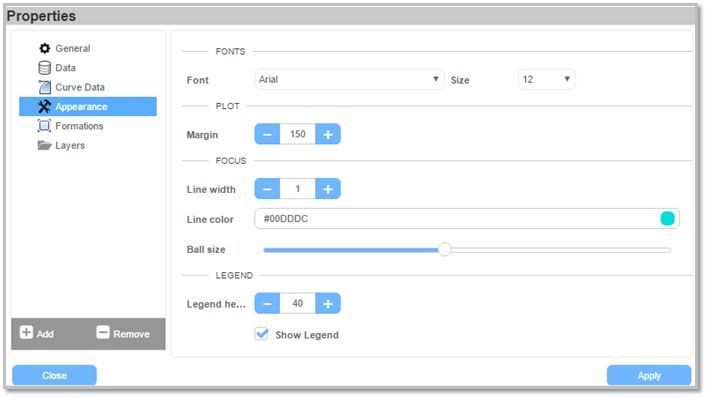Click the Add button label

tap(45, 334)
